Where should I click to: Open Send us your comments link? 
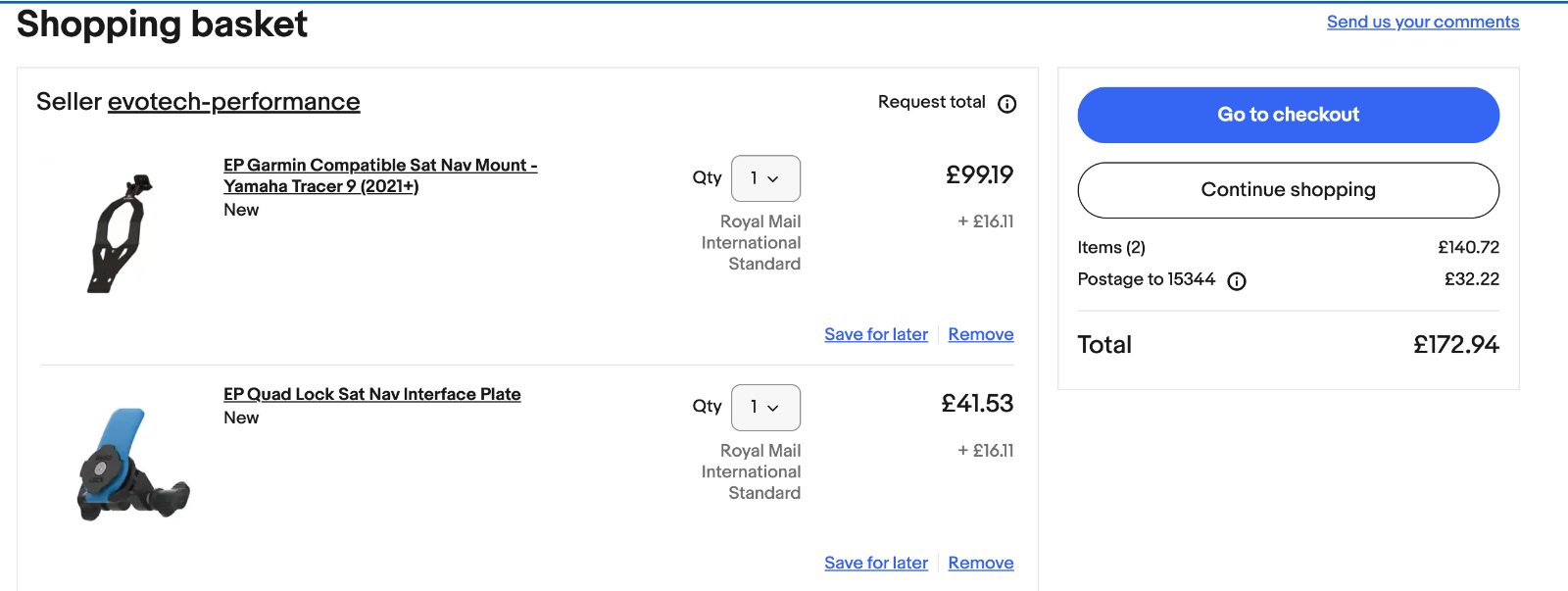click(x=1423, y=22)
